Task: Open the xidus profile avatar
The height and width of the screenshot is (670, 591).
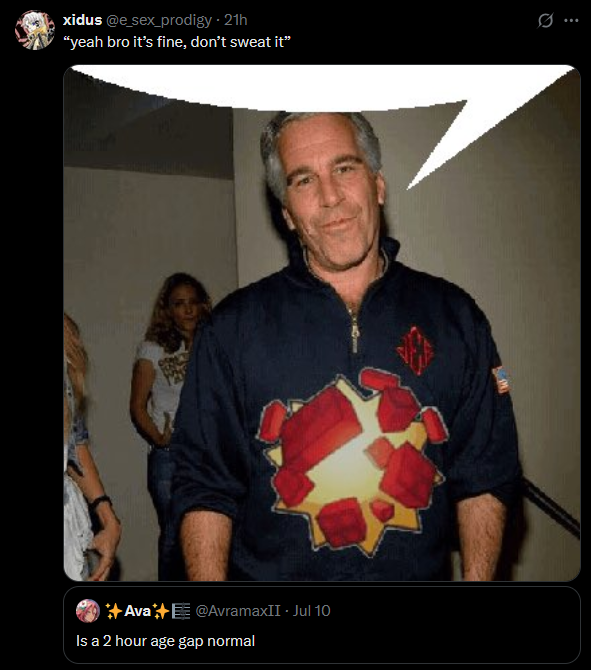Action: click(35, 30)
